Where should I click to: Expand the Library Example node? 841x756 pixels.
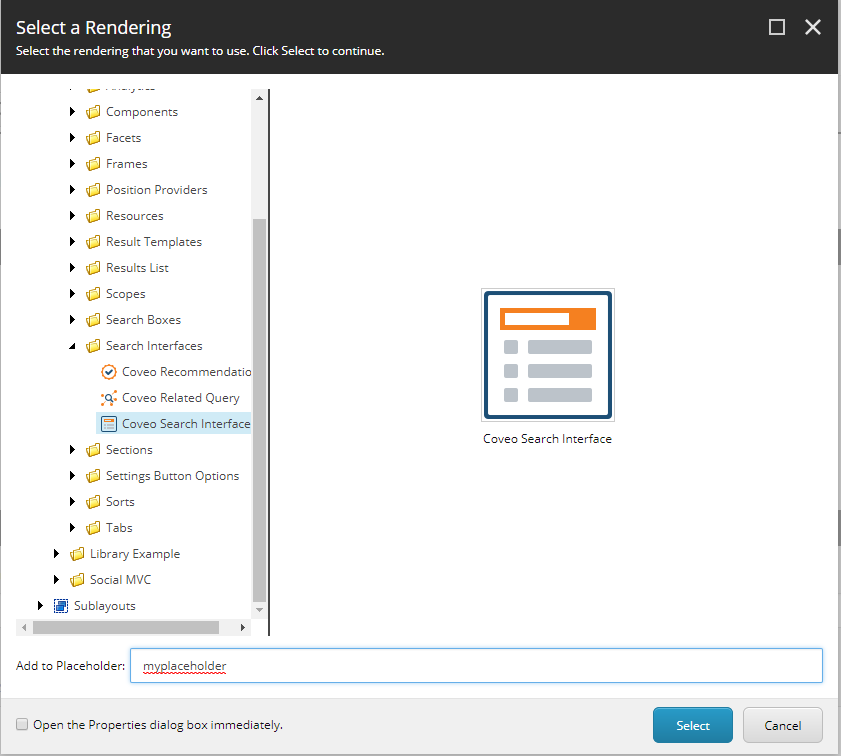56,553
